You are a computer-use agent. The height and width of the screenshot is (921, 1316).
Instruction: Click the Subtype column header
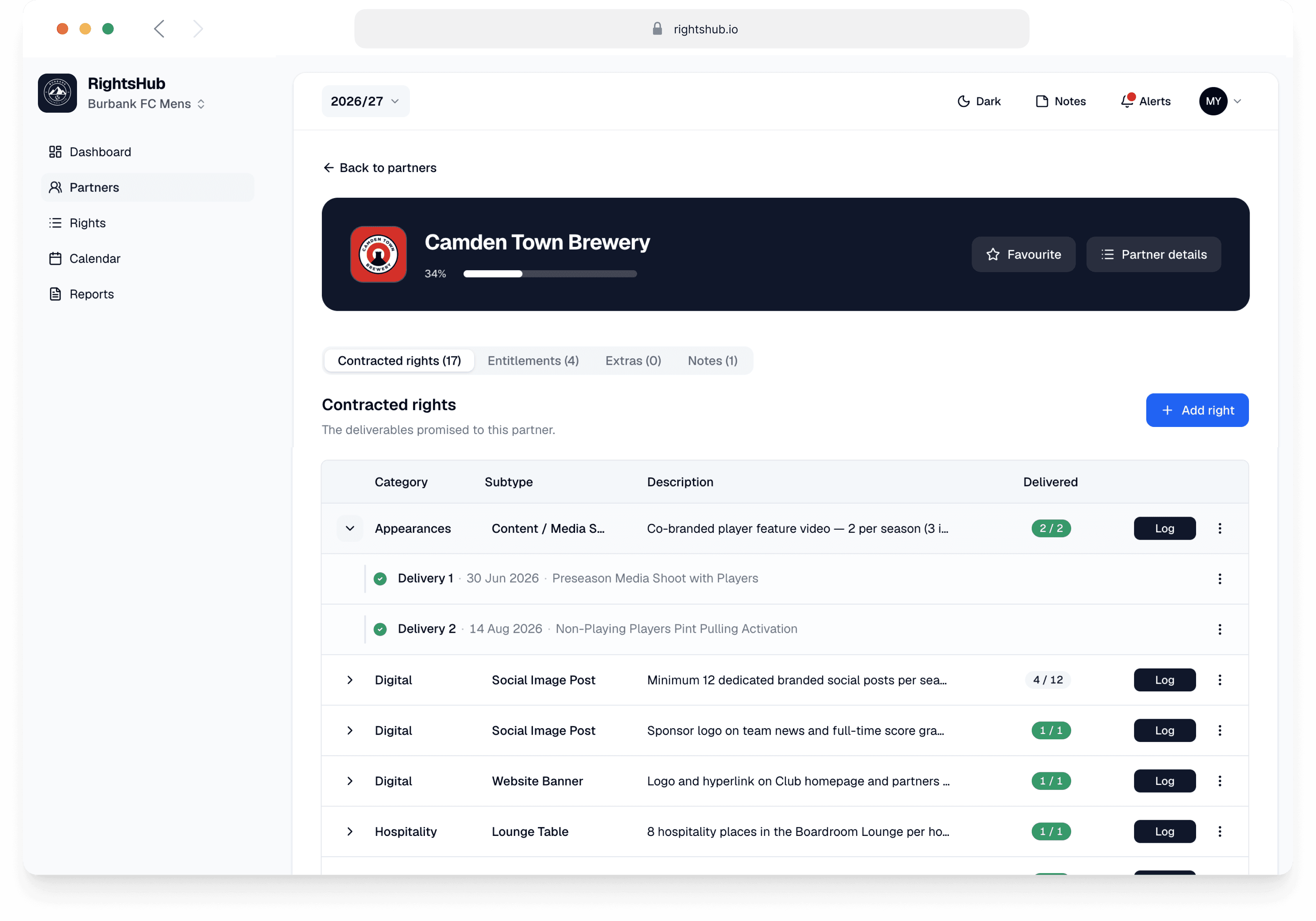[508, 482]
